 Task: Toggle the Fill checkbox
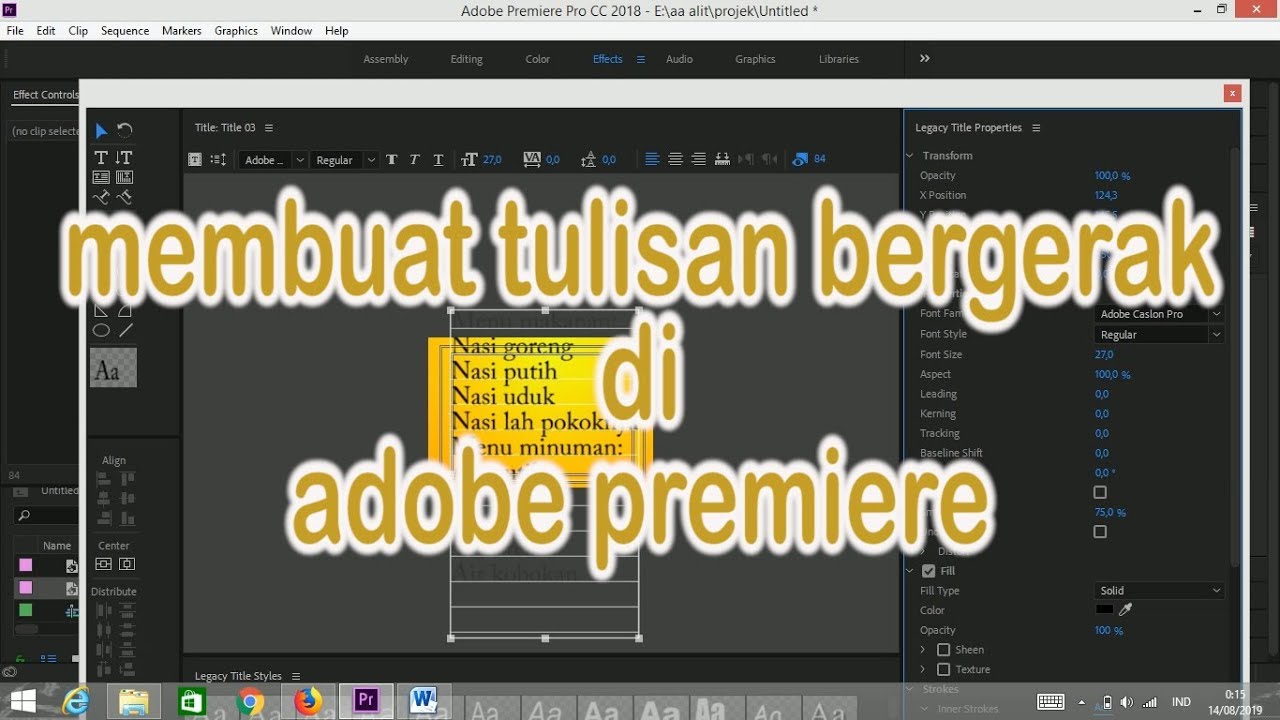(x=929, y=571)
